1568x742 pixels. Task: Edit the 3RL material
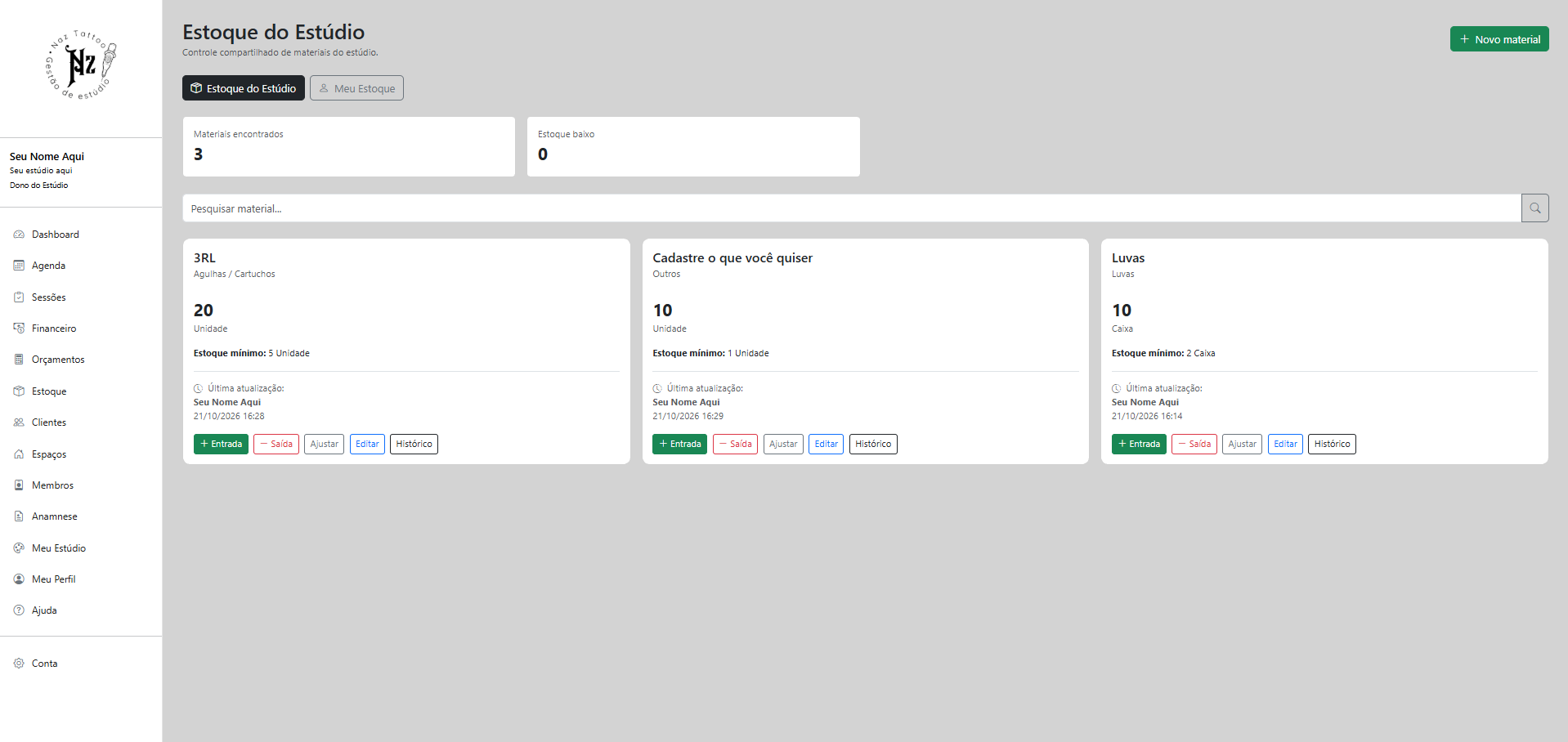coord(367,444)
